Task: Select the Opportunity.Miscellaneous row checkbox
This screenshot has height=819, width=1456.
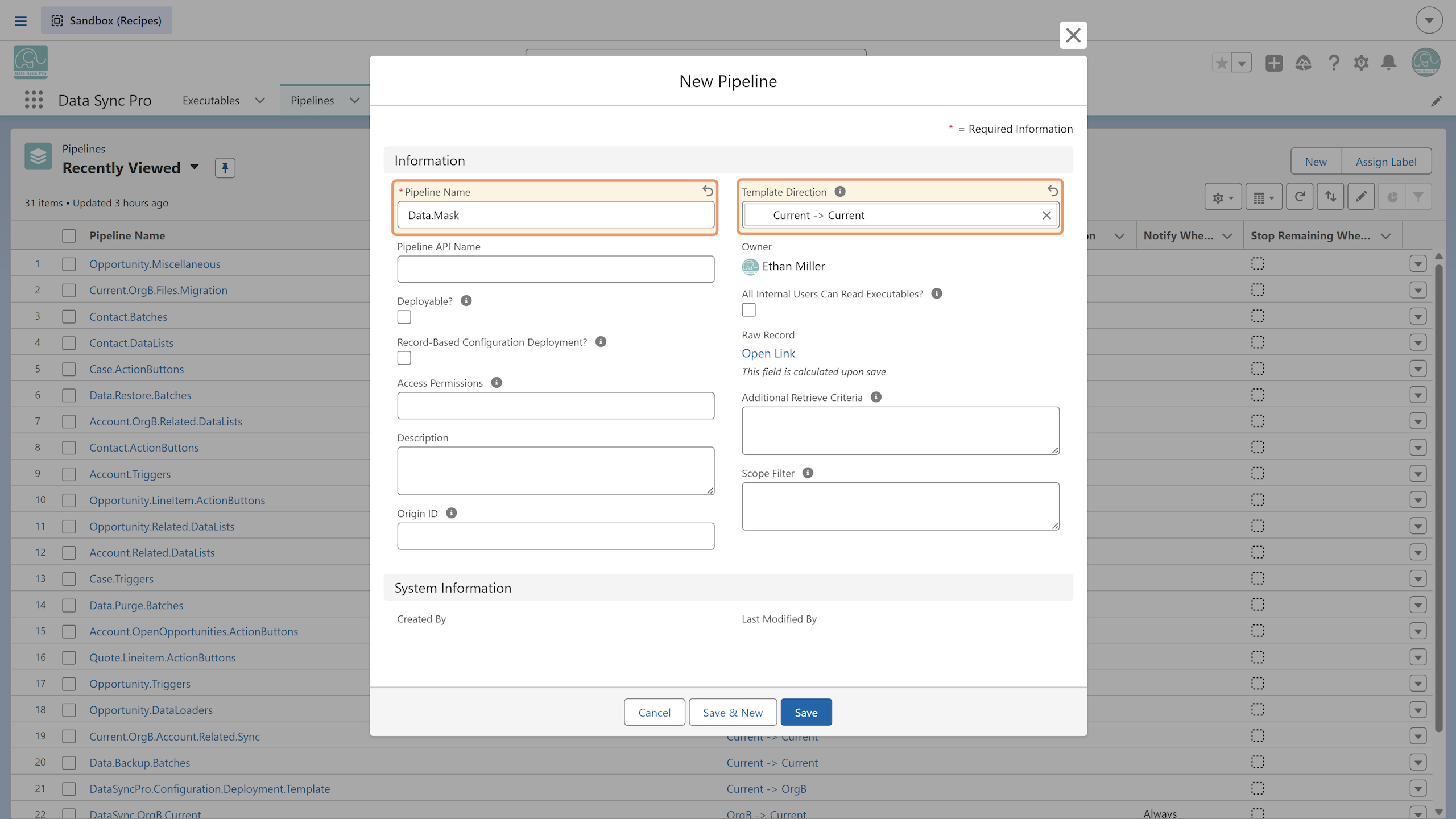Action: (69, 264)
